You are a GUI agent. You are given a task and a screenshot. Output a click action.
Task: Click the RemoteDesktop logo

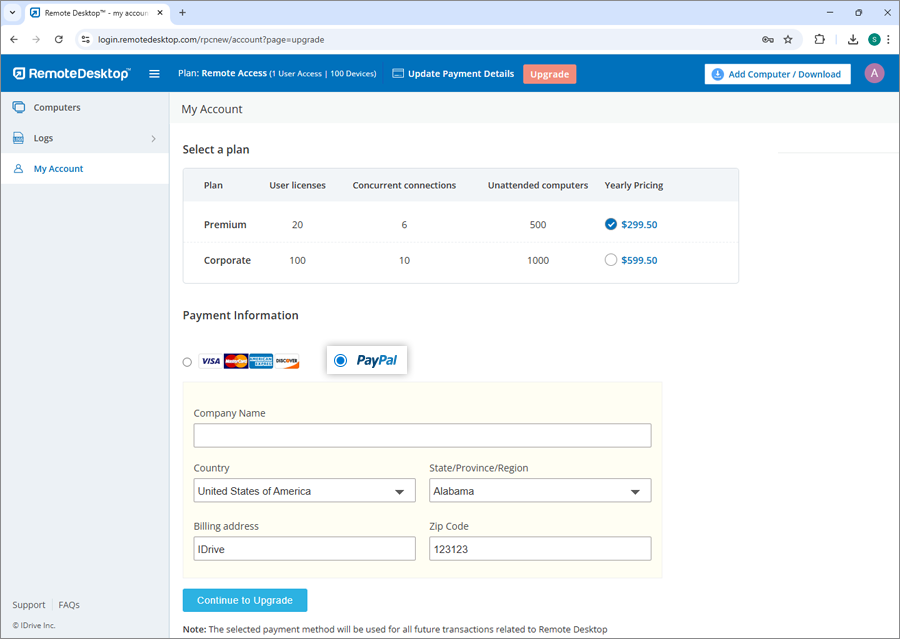point(71,74)
